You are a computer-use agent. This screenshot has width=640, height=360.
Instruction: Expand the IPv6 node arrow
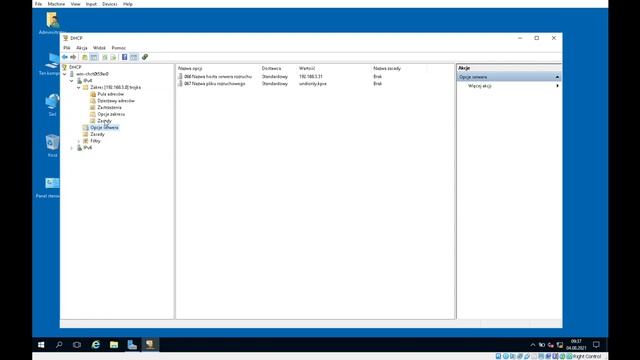[x=72, y=148]
